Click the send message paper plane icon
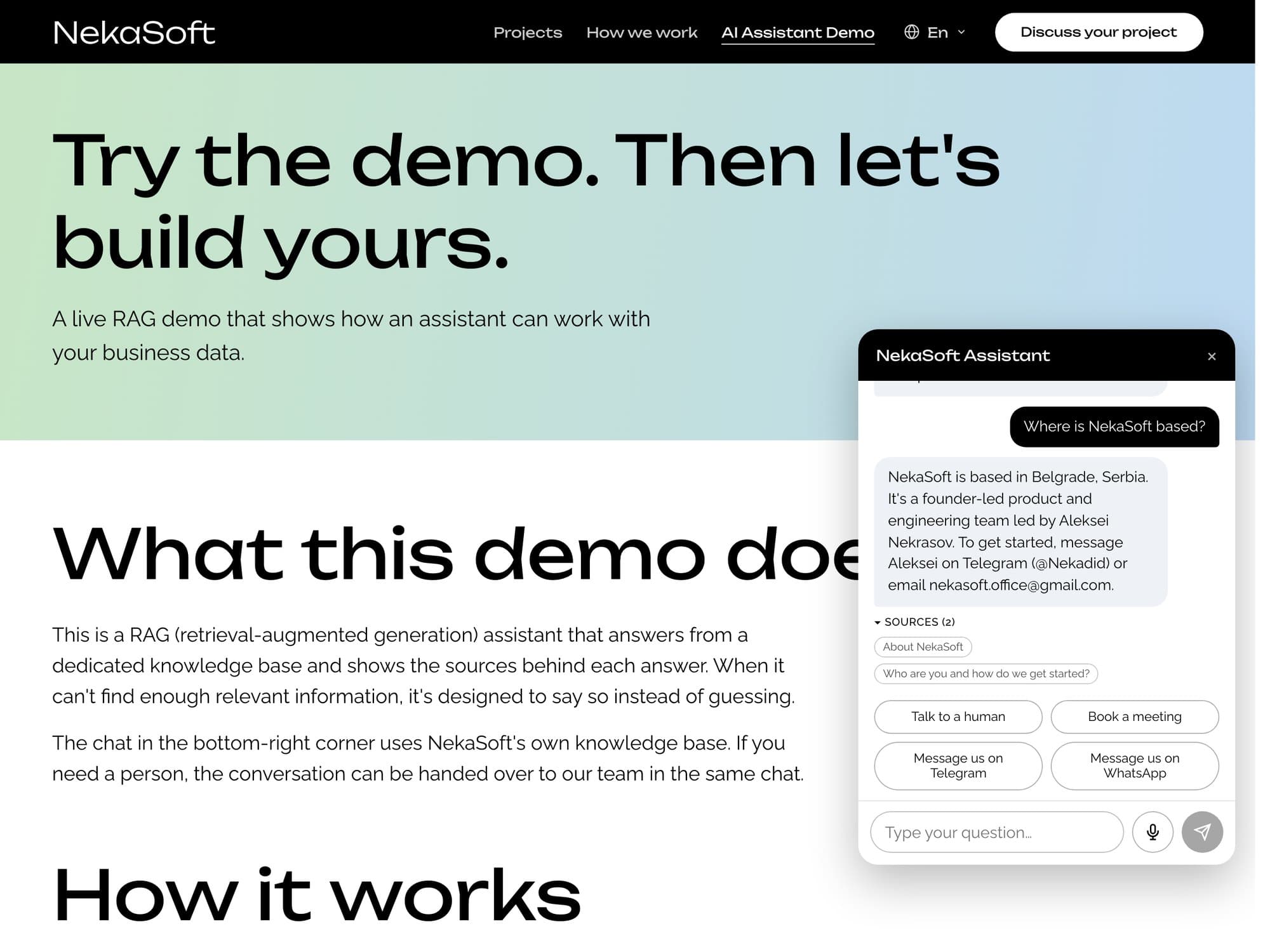Screen dimensions: 1270x952 pos(1201,832)
